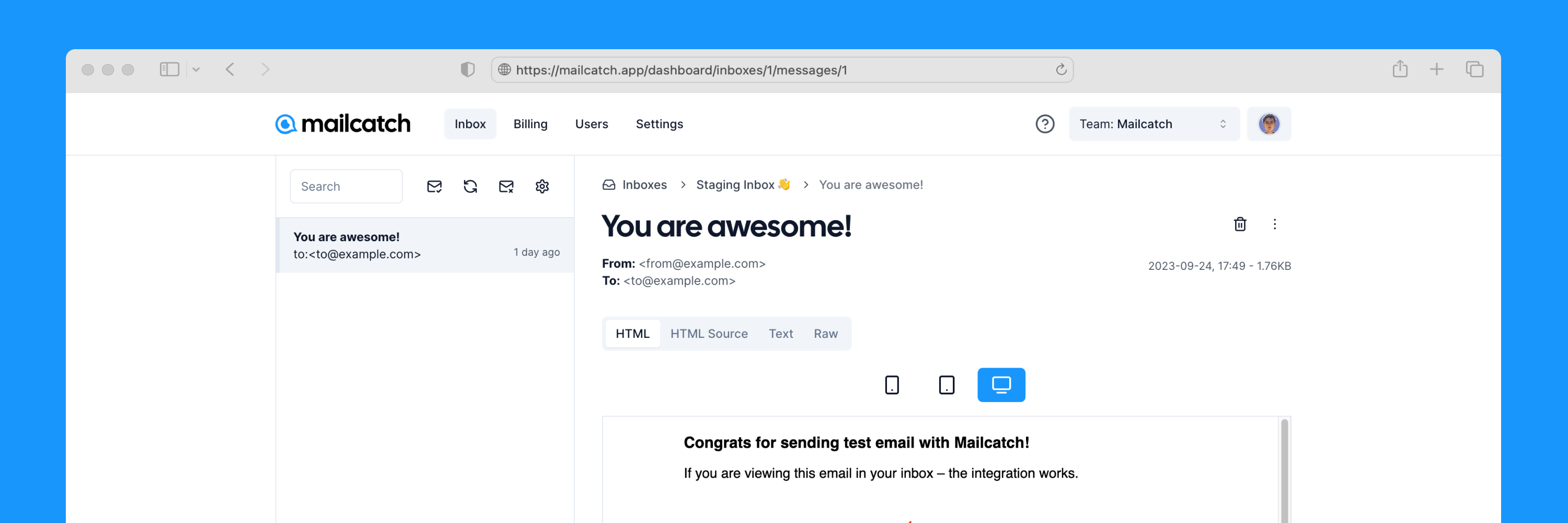Click the privacy shield icon
Viewport: 1568px width, 523px height.
click(467, 70)
